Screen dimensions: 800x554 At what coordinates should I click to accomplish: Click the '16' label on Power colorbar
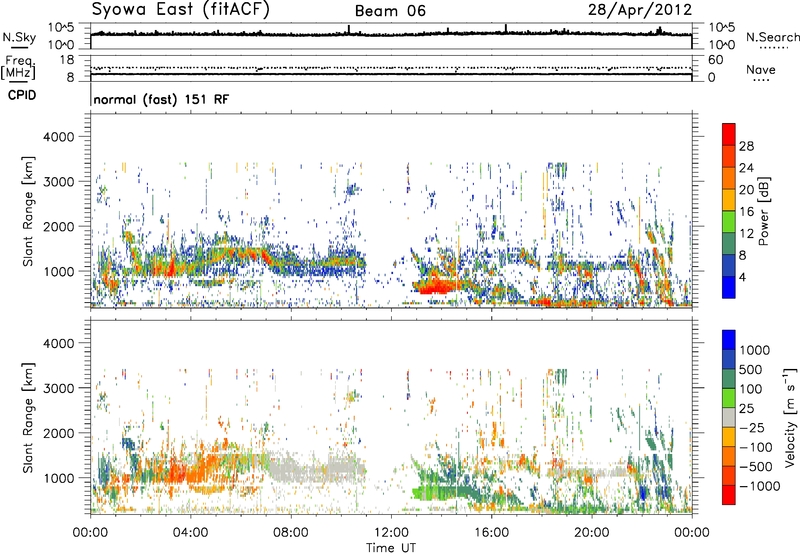[x=746, y=212]
